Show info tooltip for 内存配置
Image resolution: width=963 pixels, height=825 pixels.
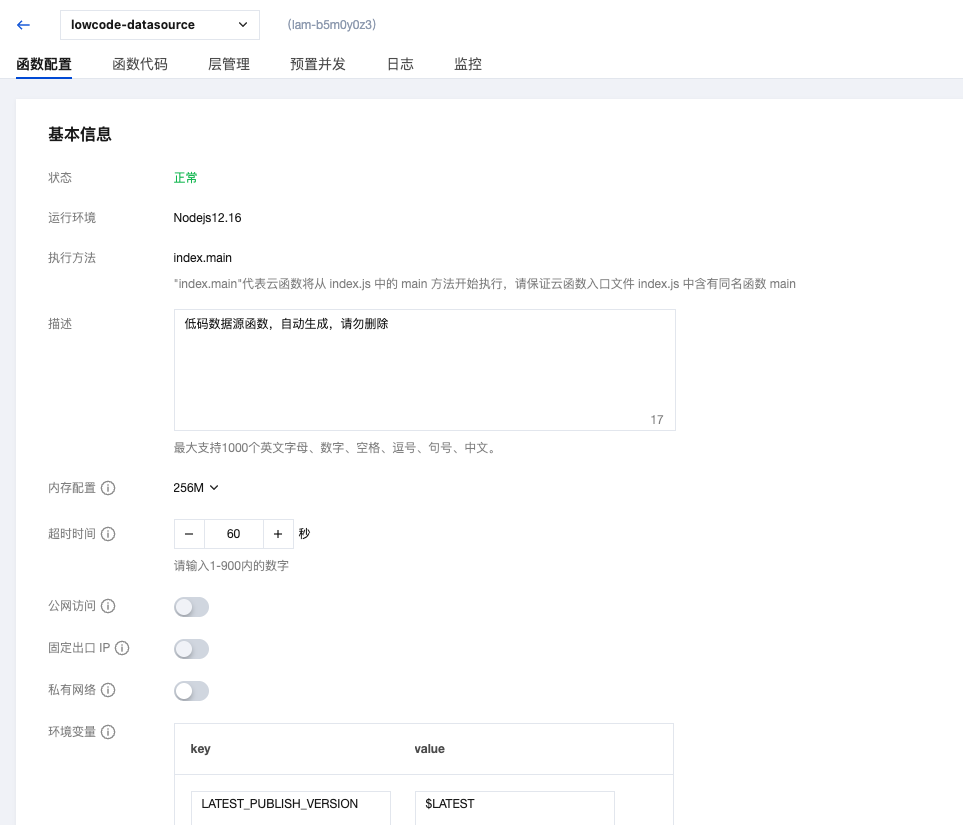pyautogui.click(x=108, y=488)
